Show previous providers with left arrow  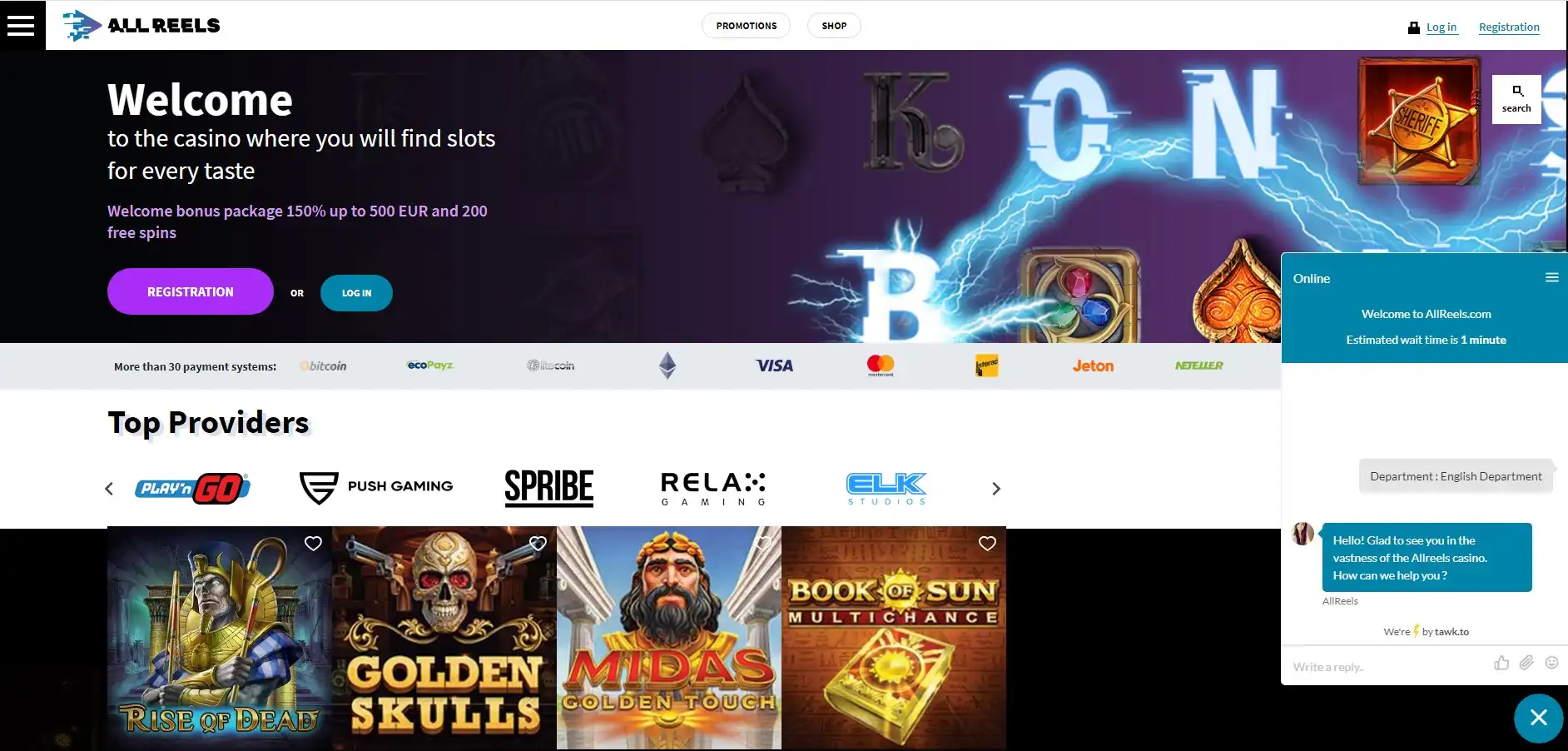pyautogui.click(x=109, y=489)
